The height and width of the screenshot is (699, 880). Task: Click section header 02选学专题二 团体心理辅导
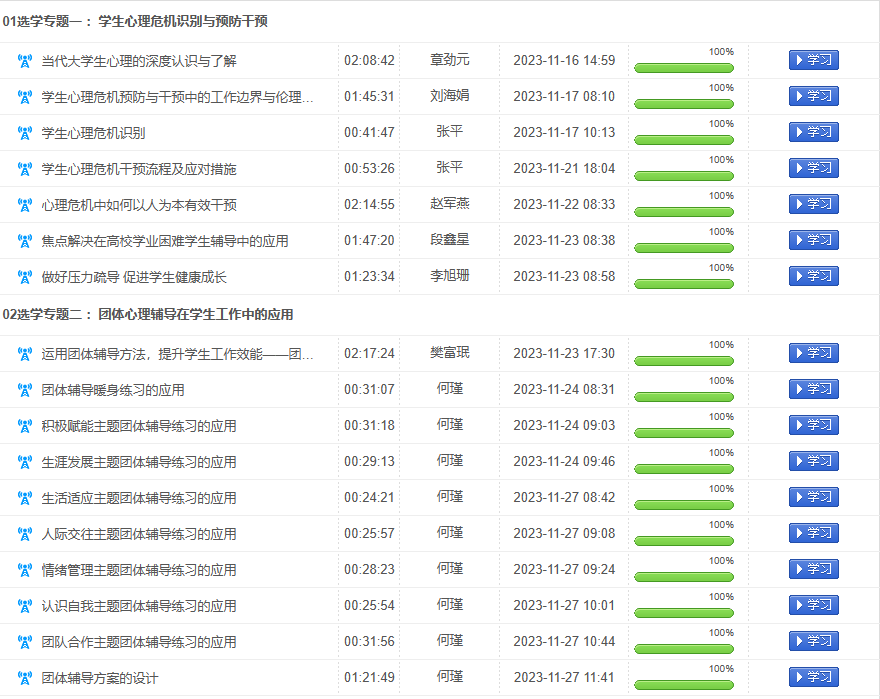tap(148, 314)
